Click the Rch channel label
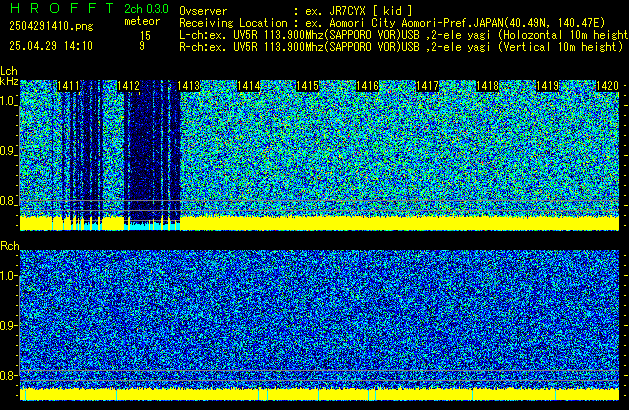The image size is (629, 410). click(x=10, y=246)
